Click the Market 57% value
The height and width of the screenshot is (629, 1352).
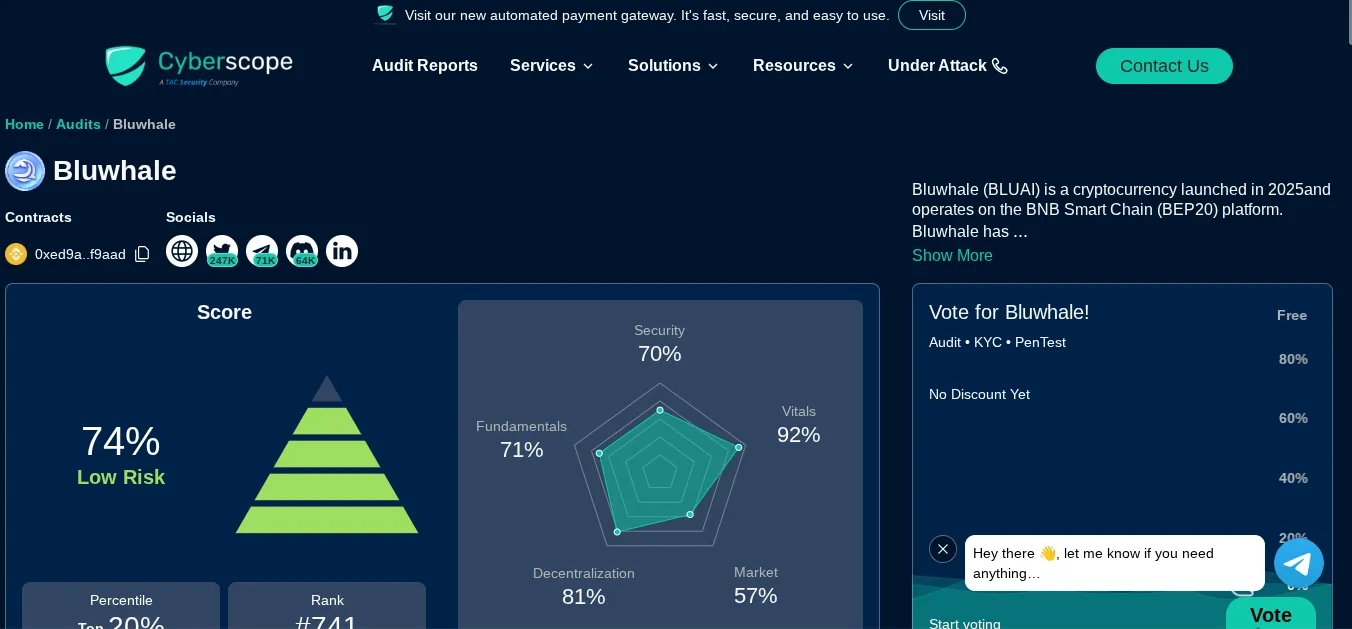coord(756,596)
